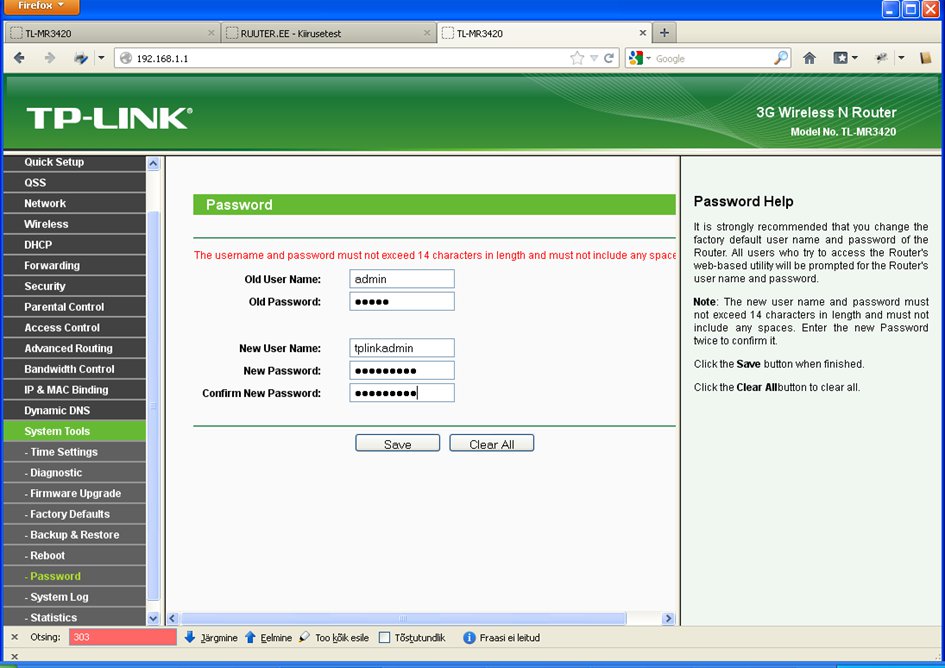The height and width of the screenshot is (668, 945).
Task: Reload the router page
Action: [609, 58]
